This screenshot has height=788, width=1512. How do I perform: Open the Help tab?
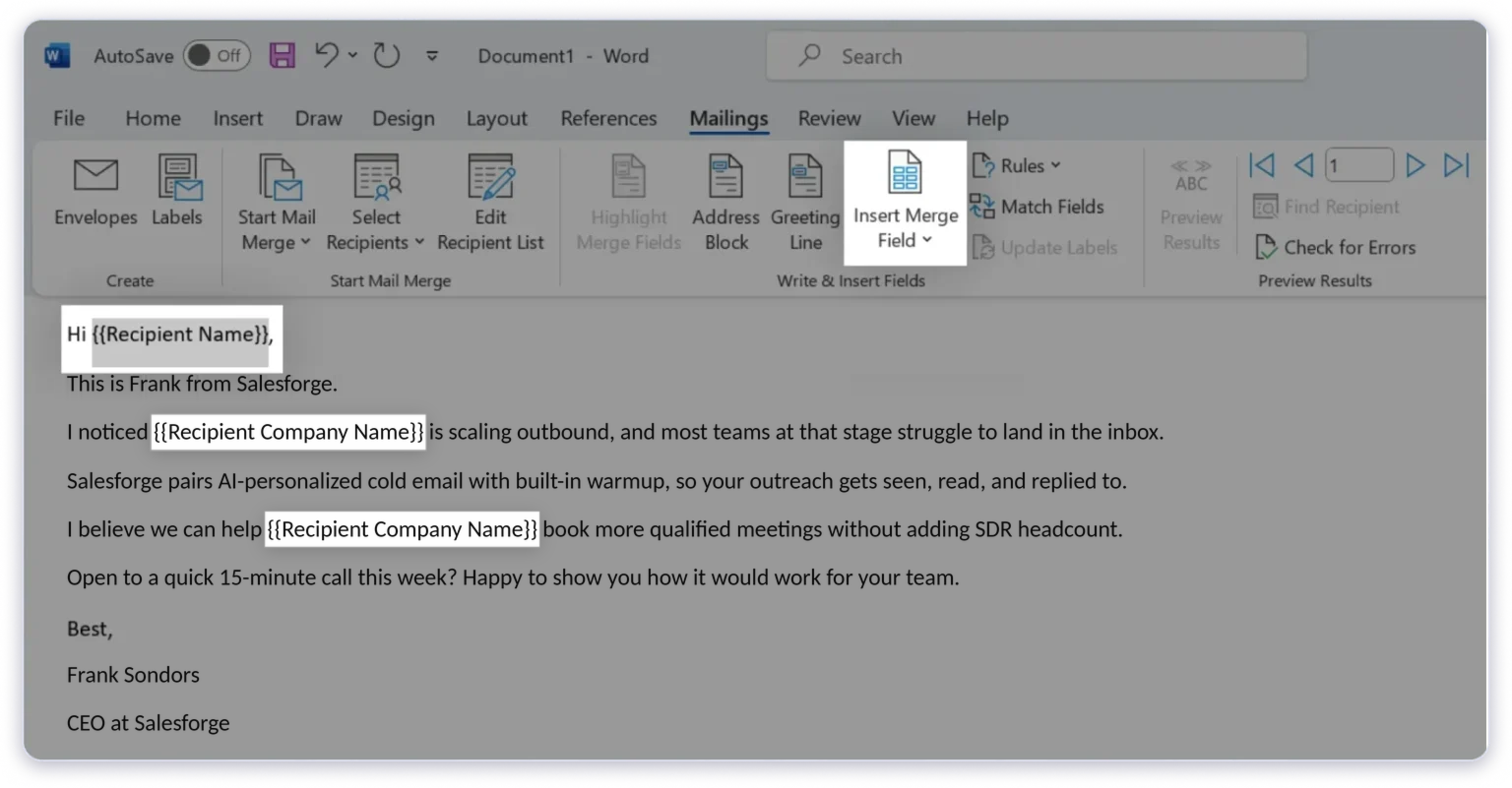coord(987,118)
